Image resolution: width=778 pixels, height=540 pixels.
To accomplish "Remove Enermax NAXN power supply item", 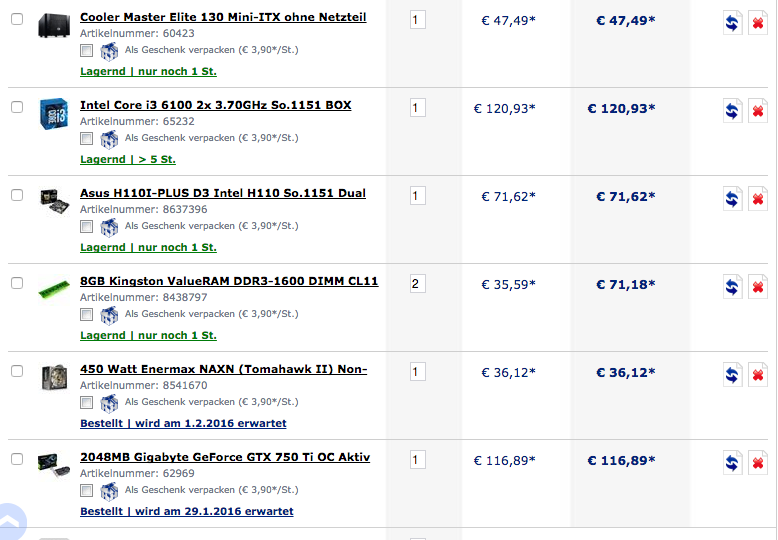I will pos(758,375).
